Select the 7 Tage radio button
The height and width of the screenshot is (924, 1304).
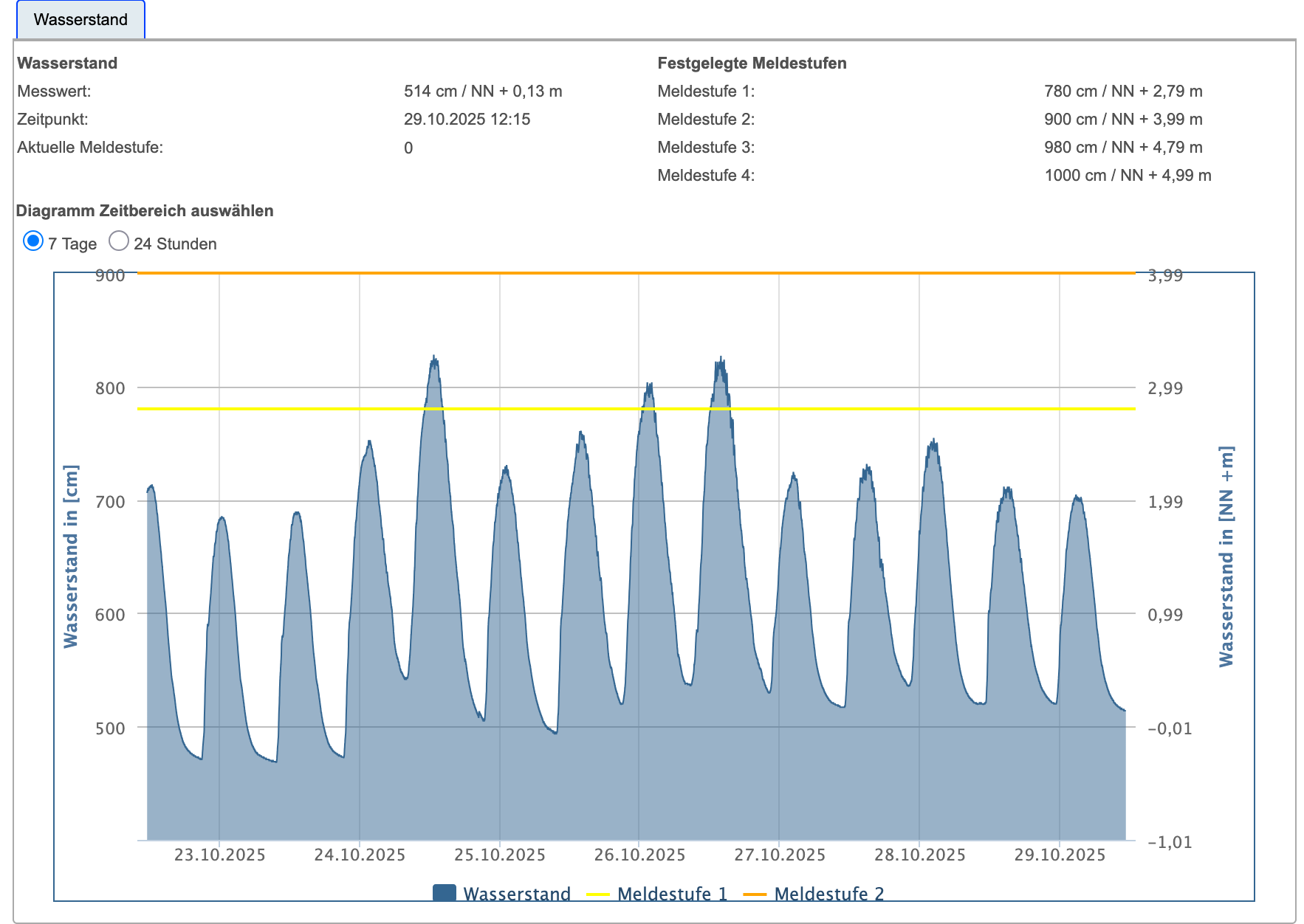(x=33, y=241)
